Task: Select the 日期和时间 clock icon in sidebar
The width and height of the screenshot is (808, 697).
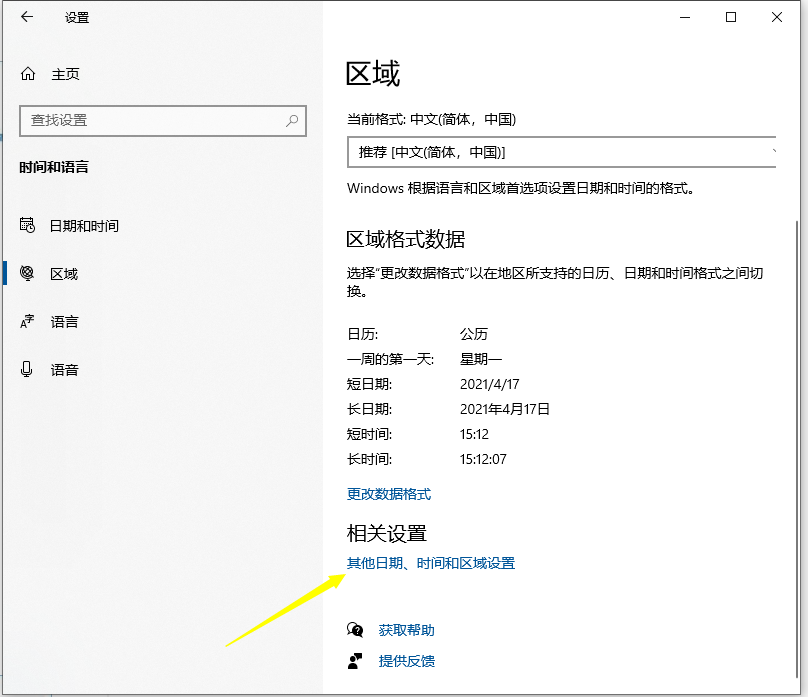Action: pos(29,225)
